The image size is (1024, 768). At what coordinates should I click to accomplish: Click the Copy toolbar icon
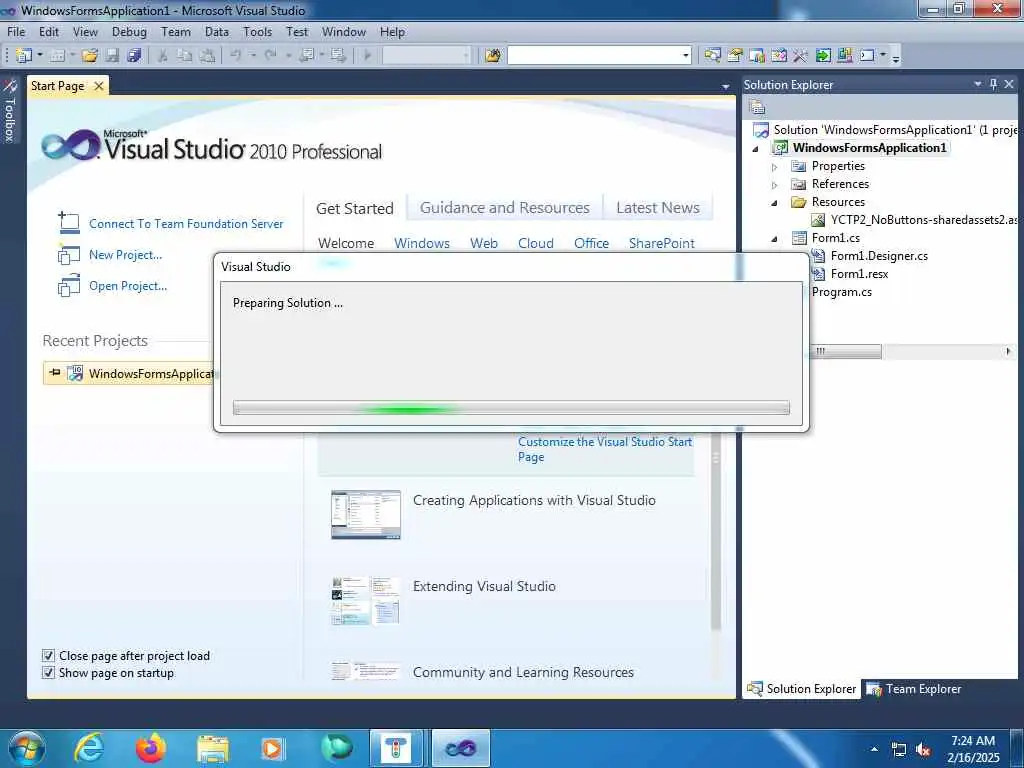(185, 56)
